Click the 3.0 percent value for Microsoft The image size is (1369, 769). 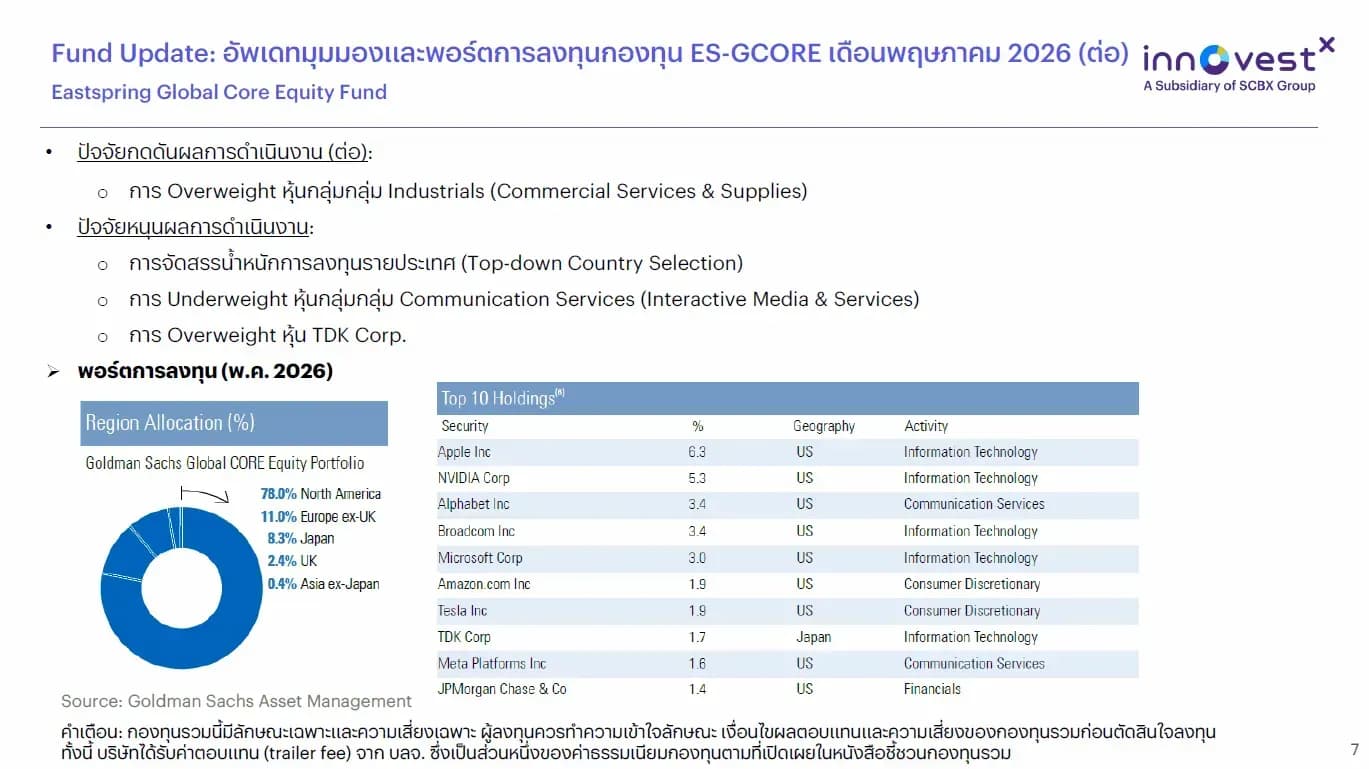pos(697,558)
